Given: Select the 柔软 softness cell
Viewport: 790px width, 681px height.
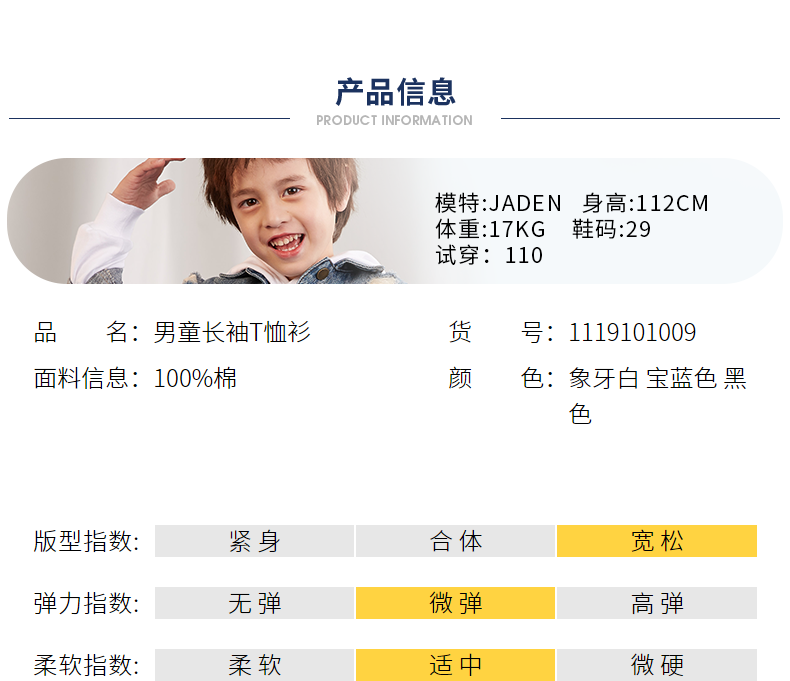Looking at the screenshot, I should coord(254,665).
